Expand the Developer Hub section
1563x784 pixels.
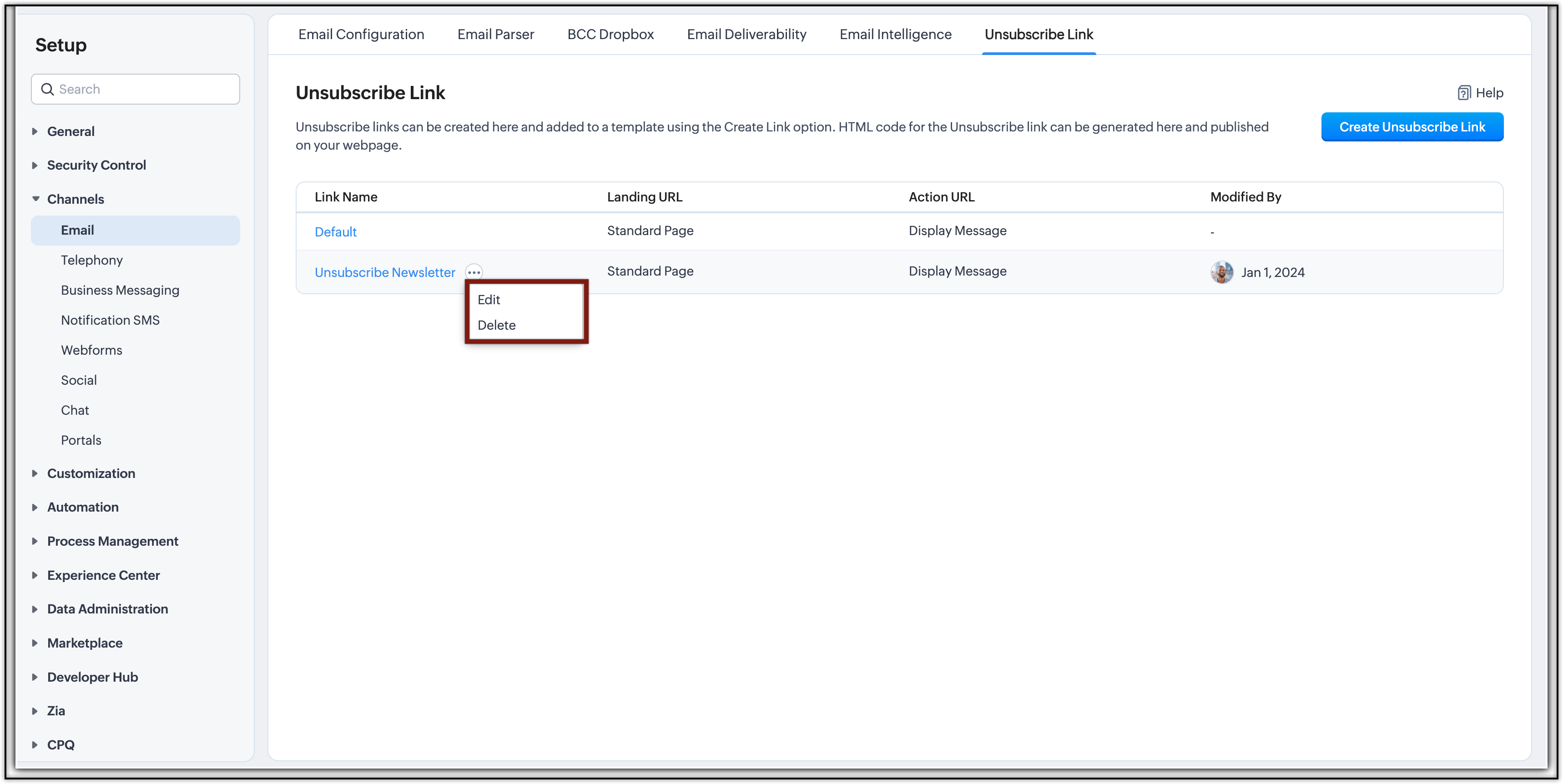click(x=35, y=677)
